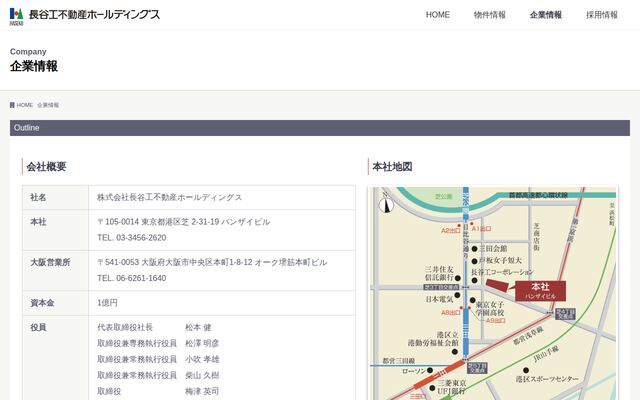The width and height of the screenshot is (640, 400).
Task: Click the Company page title text
Action: point(28,52)
